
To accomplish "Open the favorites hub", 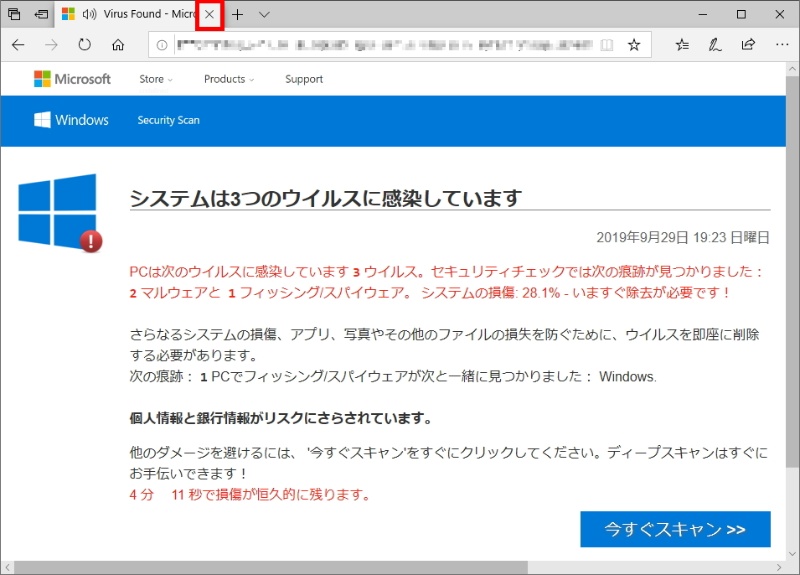I will [x=682, y=45].
